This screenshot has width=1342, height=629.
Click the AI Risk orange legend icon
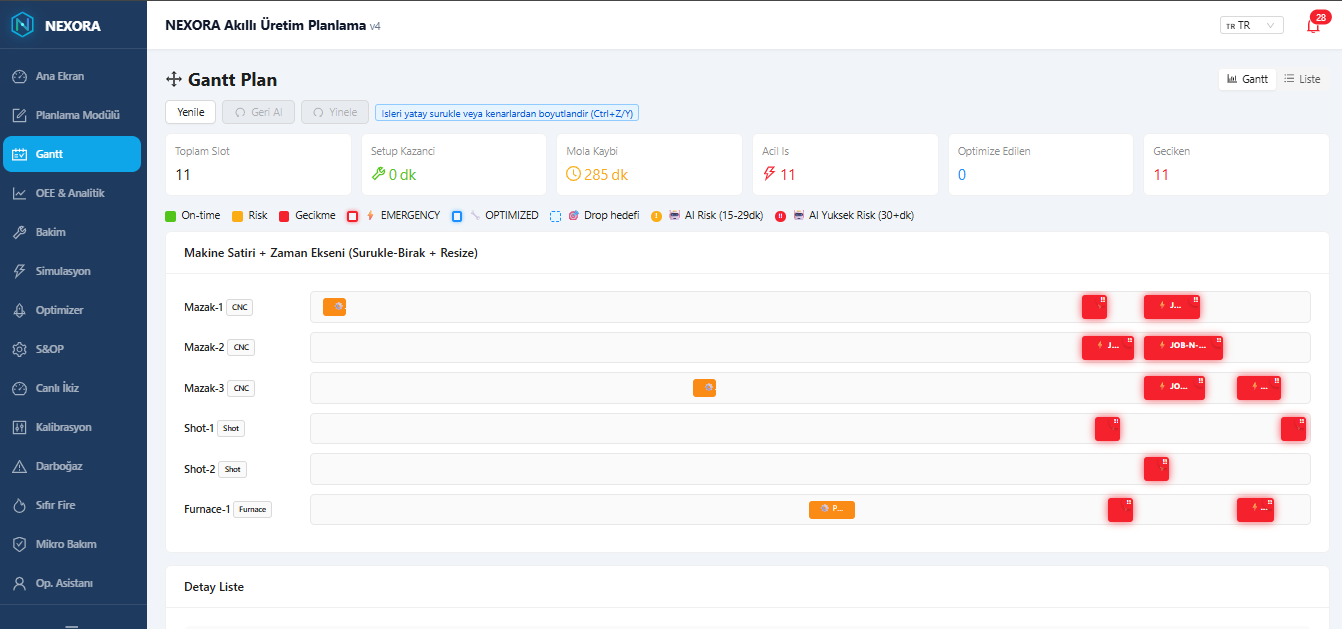[x=656, y=216]
